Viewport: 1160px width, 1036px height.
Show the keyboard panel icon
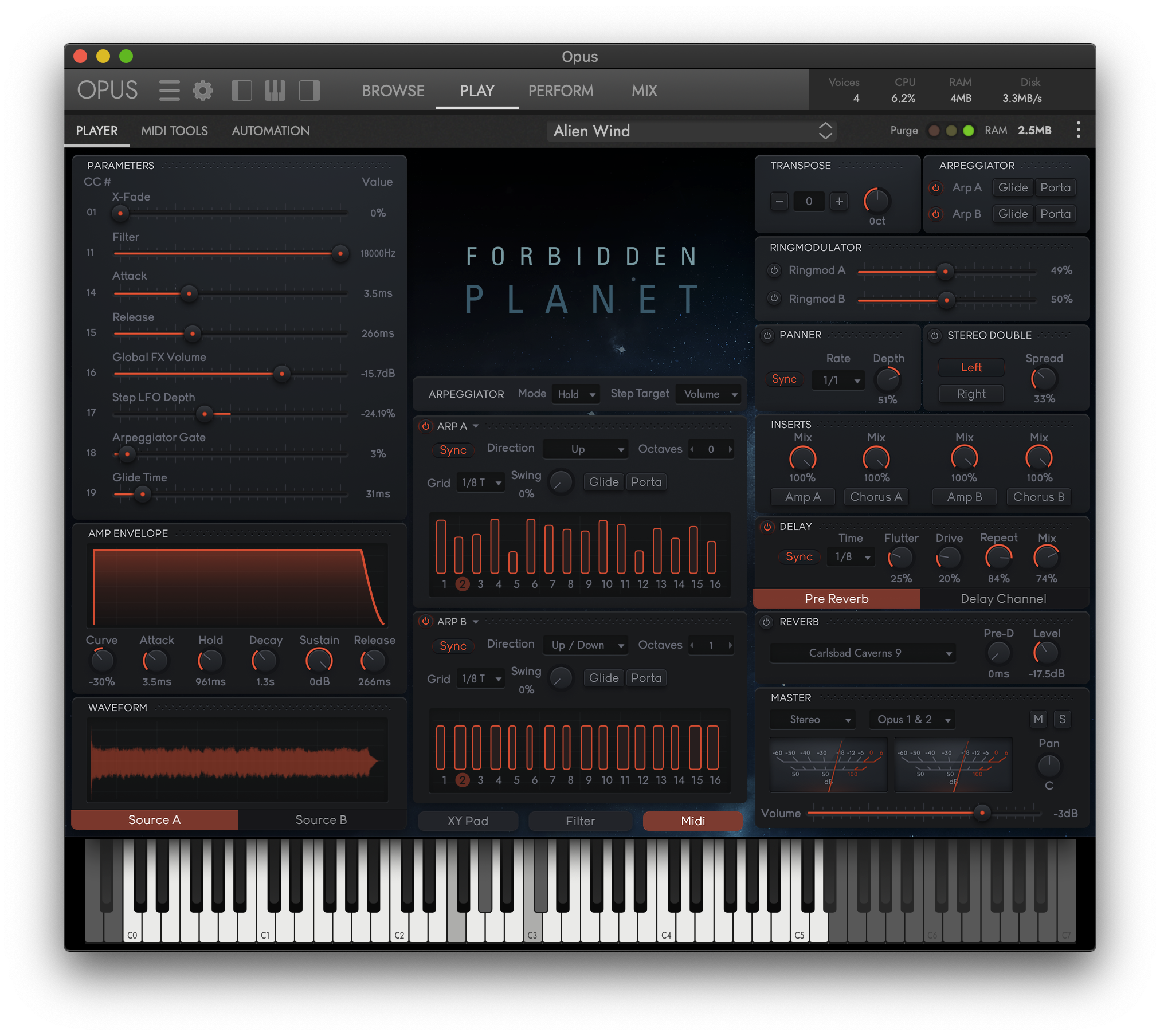[275, 91]
